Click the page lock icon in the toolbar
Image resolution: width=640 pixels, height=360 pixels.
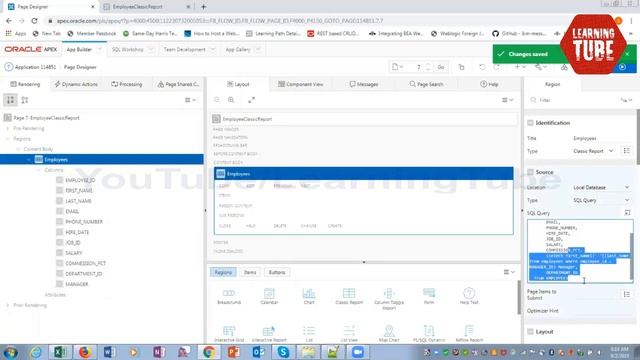(461, 67)
